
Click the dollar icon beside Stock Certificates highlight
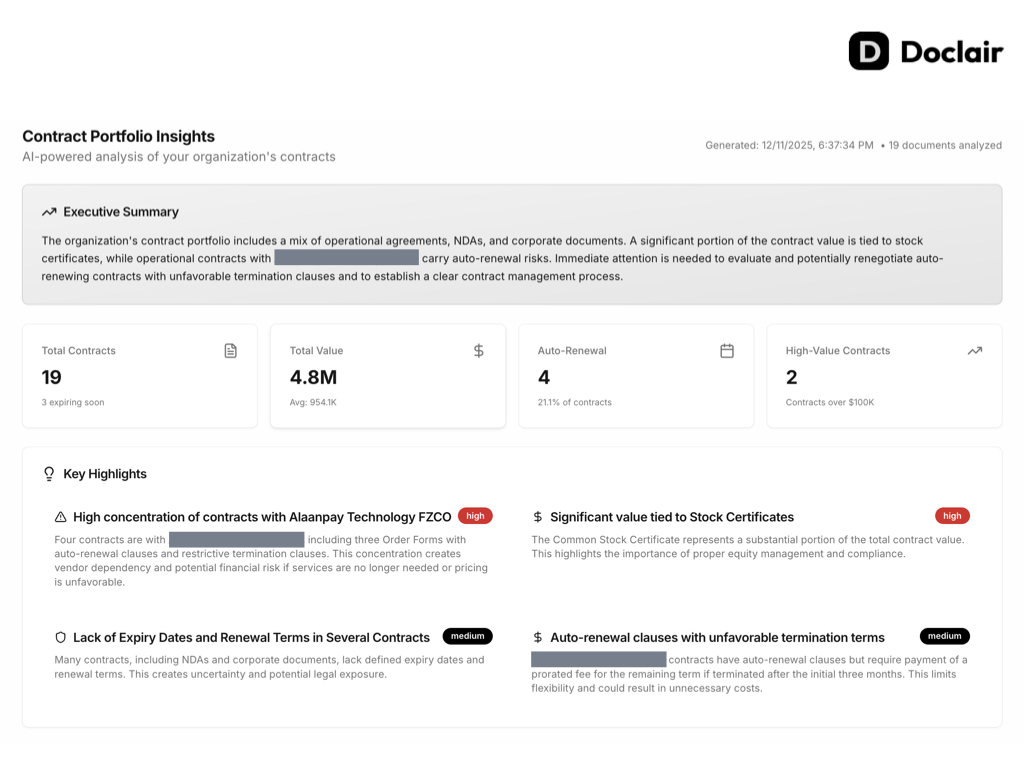point(537,517)
